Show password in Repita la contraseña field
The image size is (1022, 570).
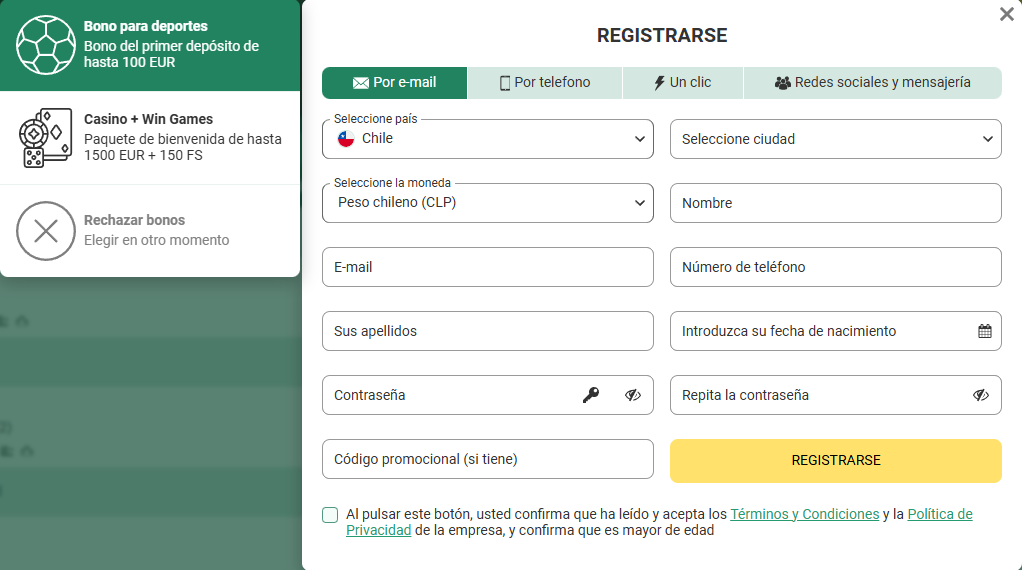(980, 395)
